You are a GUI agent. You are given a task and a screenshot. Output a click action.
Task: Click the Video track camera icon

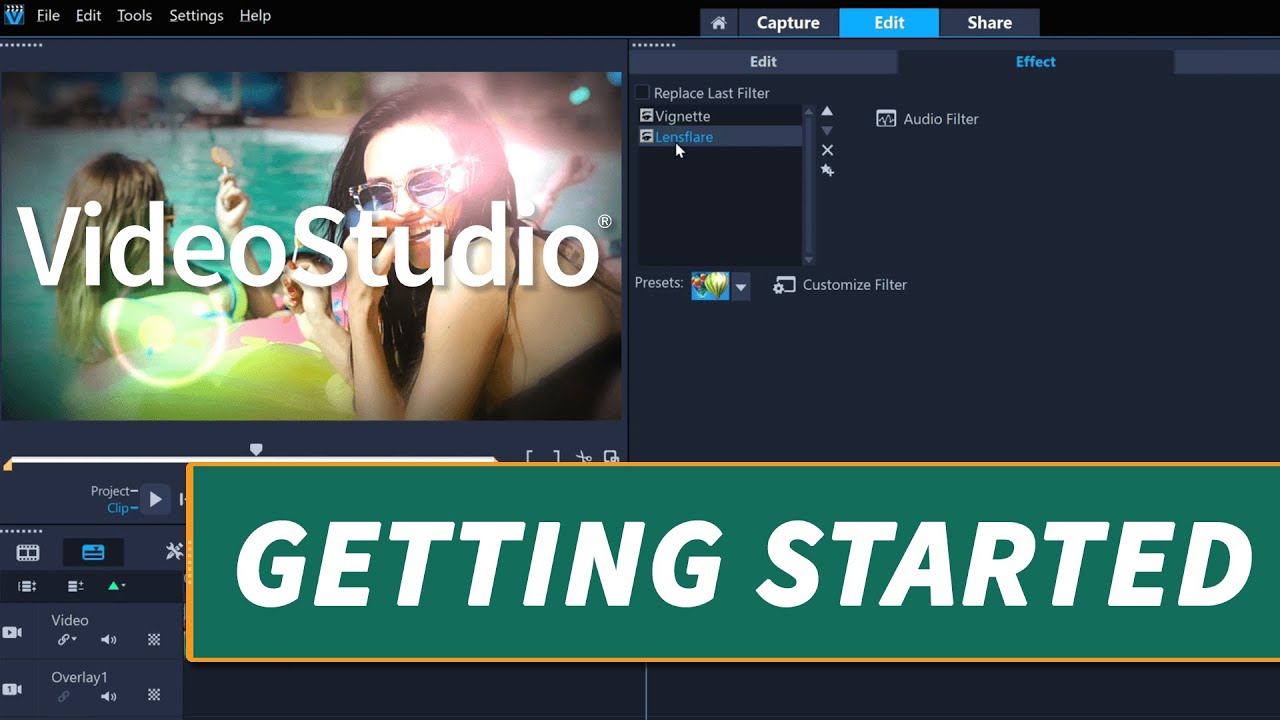coord(12,633)
